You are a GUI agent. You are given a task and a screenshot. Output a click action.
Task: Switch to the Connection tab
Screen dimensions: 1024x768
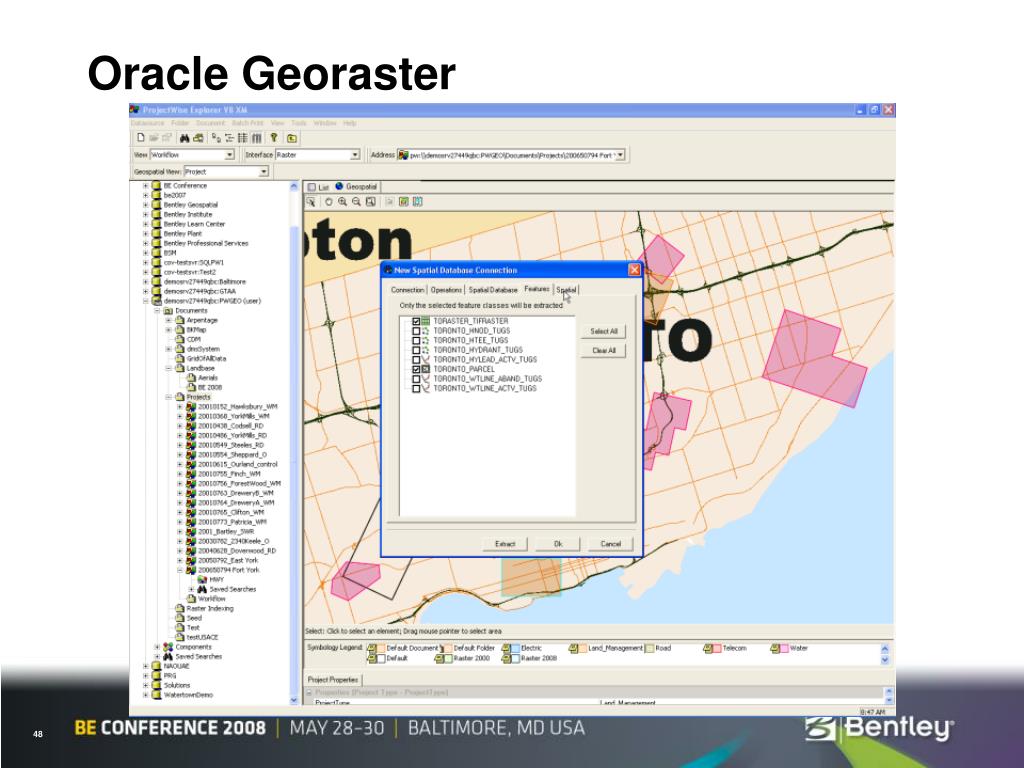pos(408,289)
